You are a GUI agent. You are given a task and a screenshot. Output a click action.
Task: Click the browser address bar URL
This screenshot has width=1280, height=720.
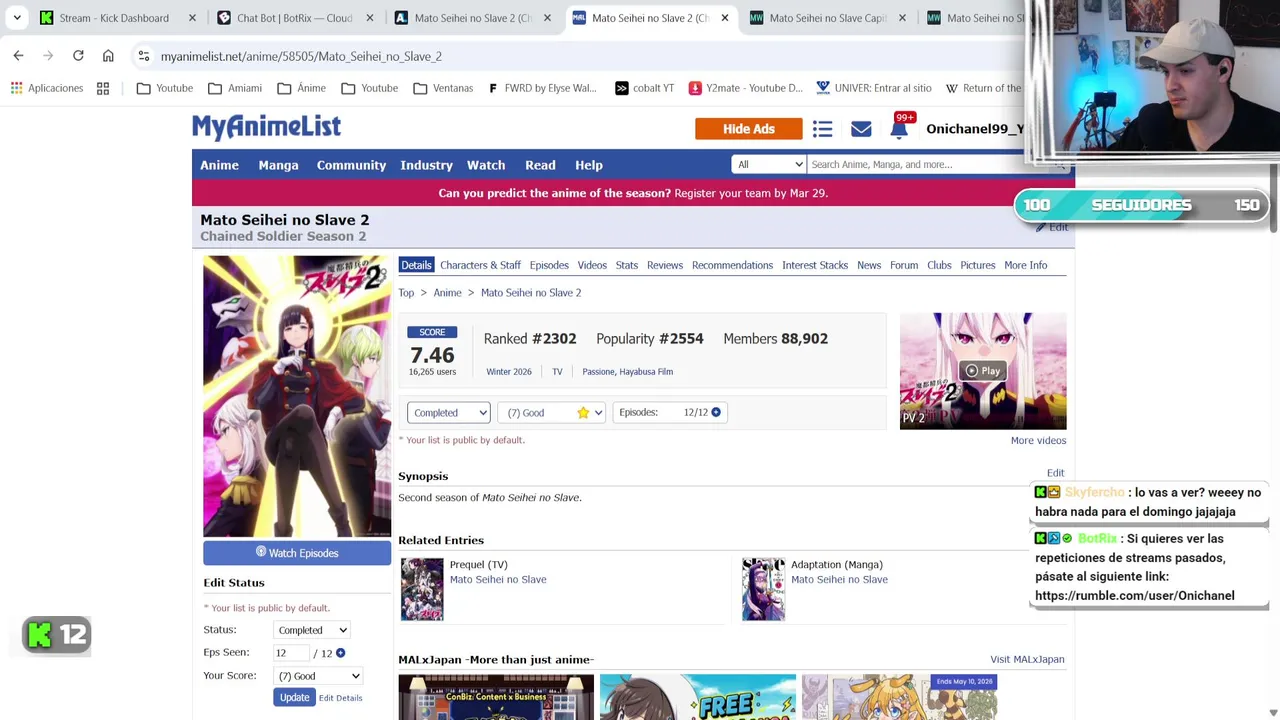pyautogui.click(x=301, y=56)
